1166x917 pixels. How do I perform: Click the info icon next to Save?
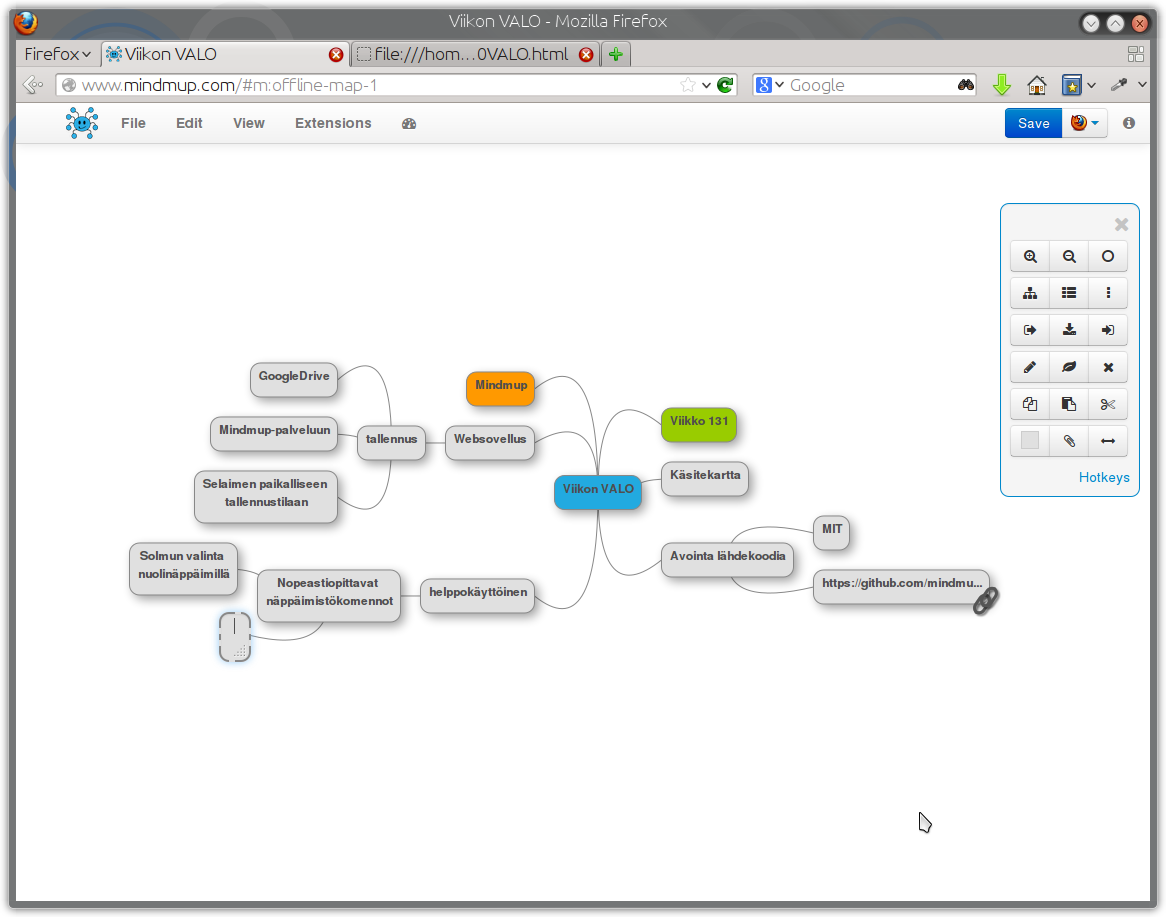(1129, 123)
